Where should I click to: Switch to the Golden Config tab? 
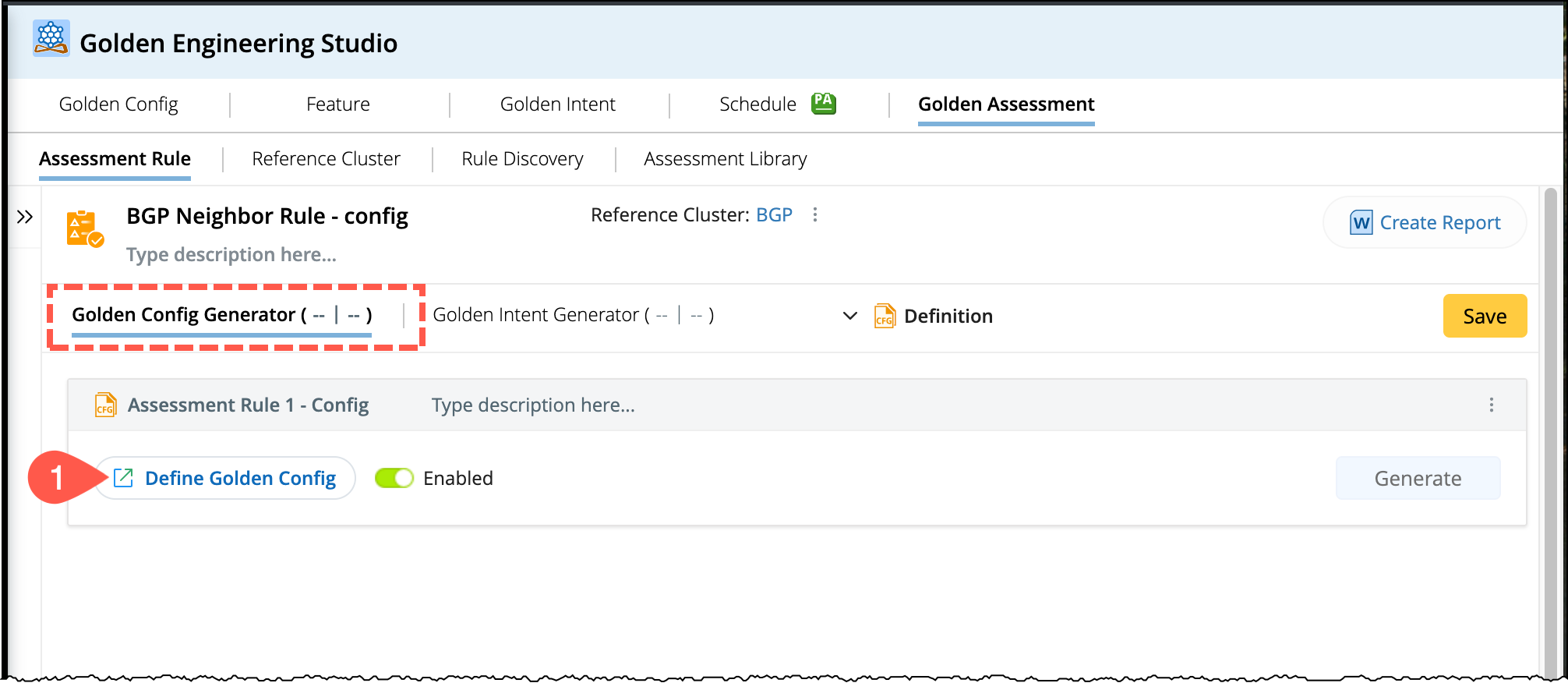(118, 104)
